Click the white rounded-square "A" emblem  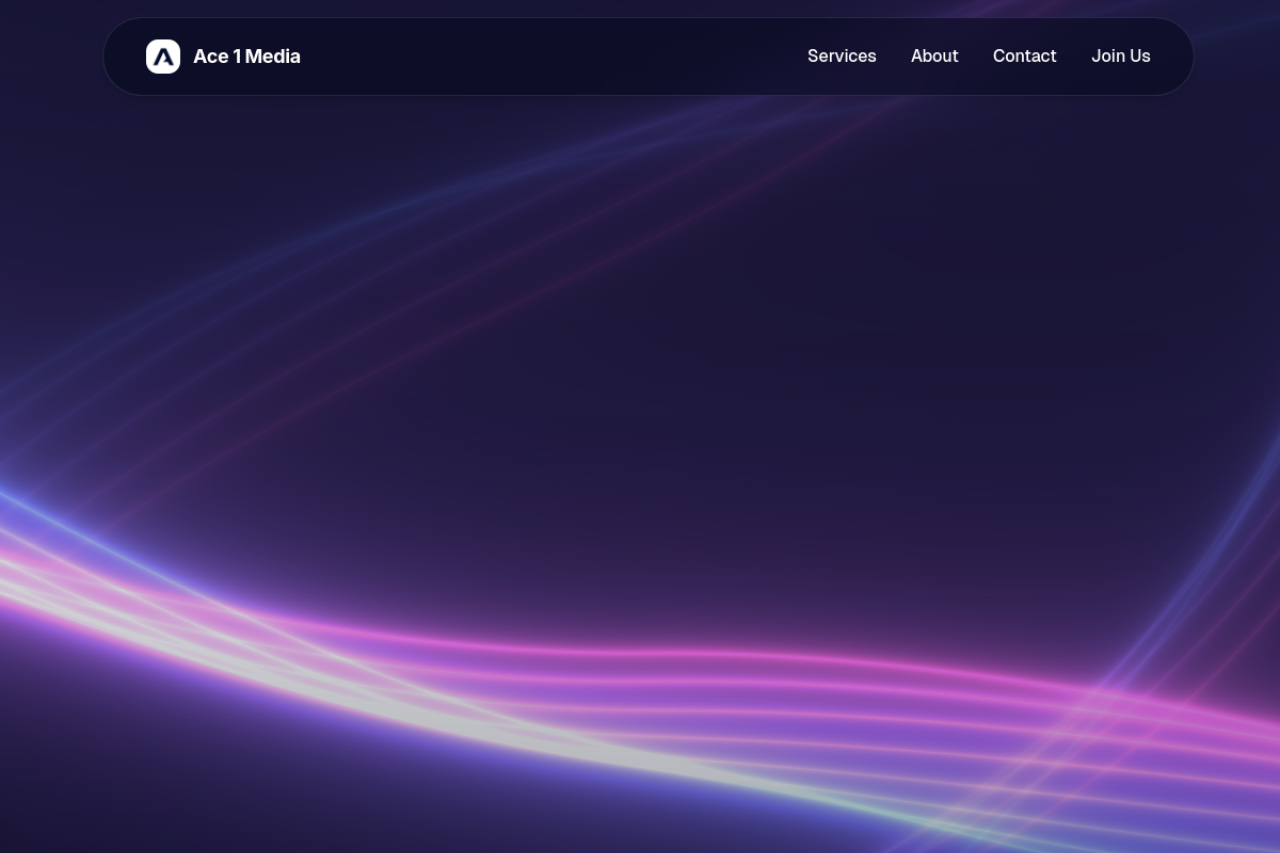click(x=163, y=57)
